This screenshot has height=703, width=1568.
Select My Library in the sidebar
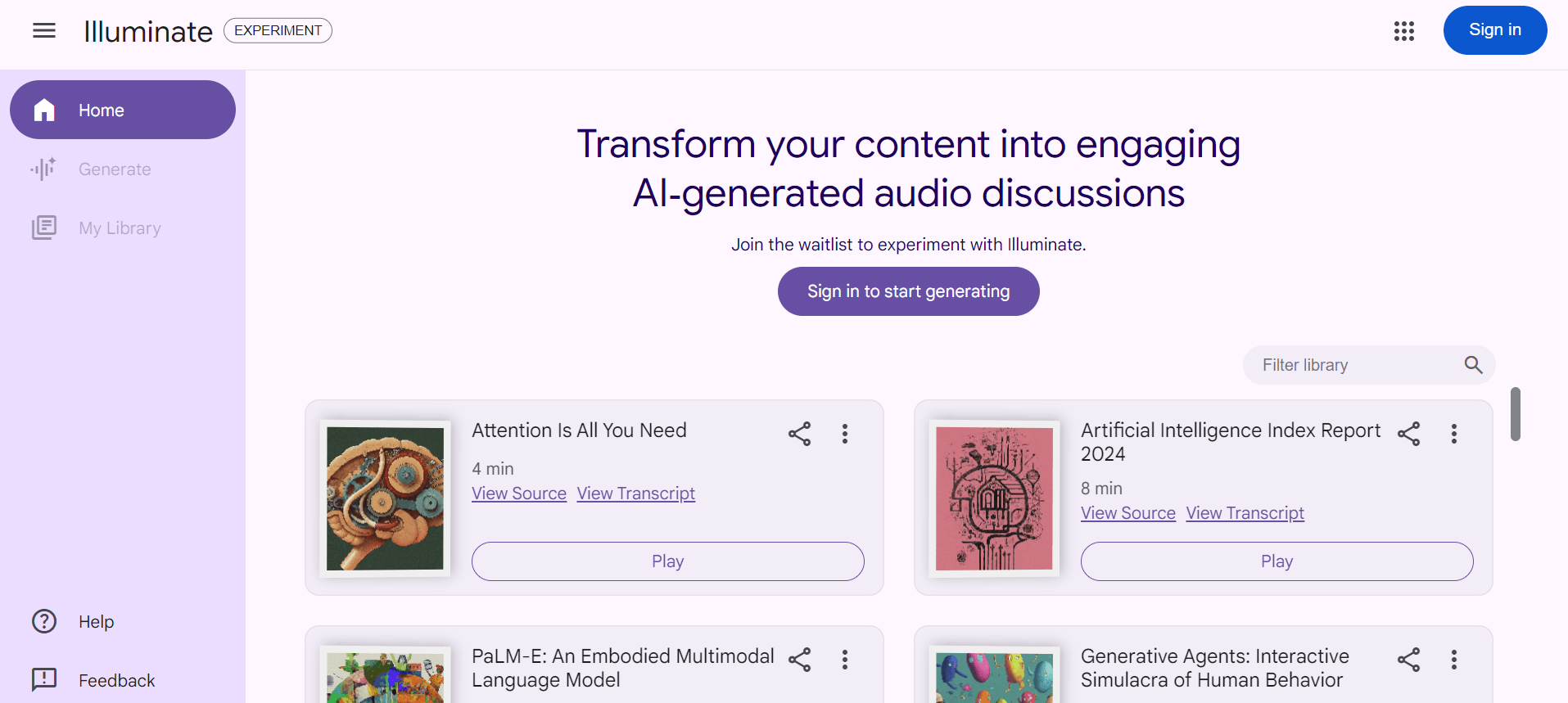click(123, 228)
